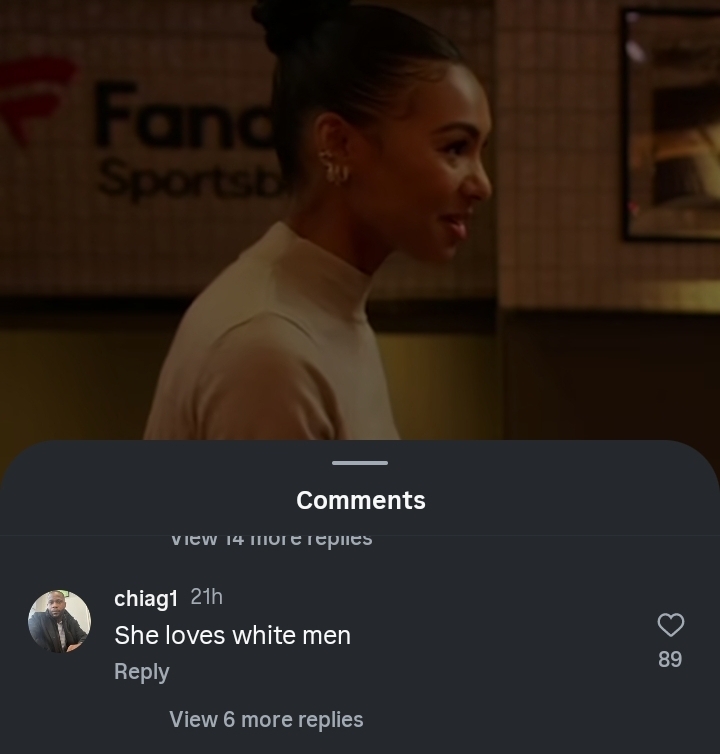Open chiag1's profile picture
720x754 pixels.
(60, 621)
